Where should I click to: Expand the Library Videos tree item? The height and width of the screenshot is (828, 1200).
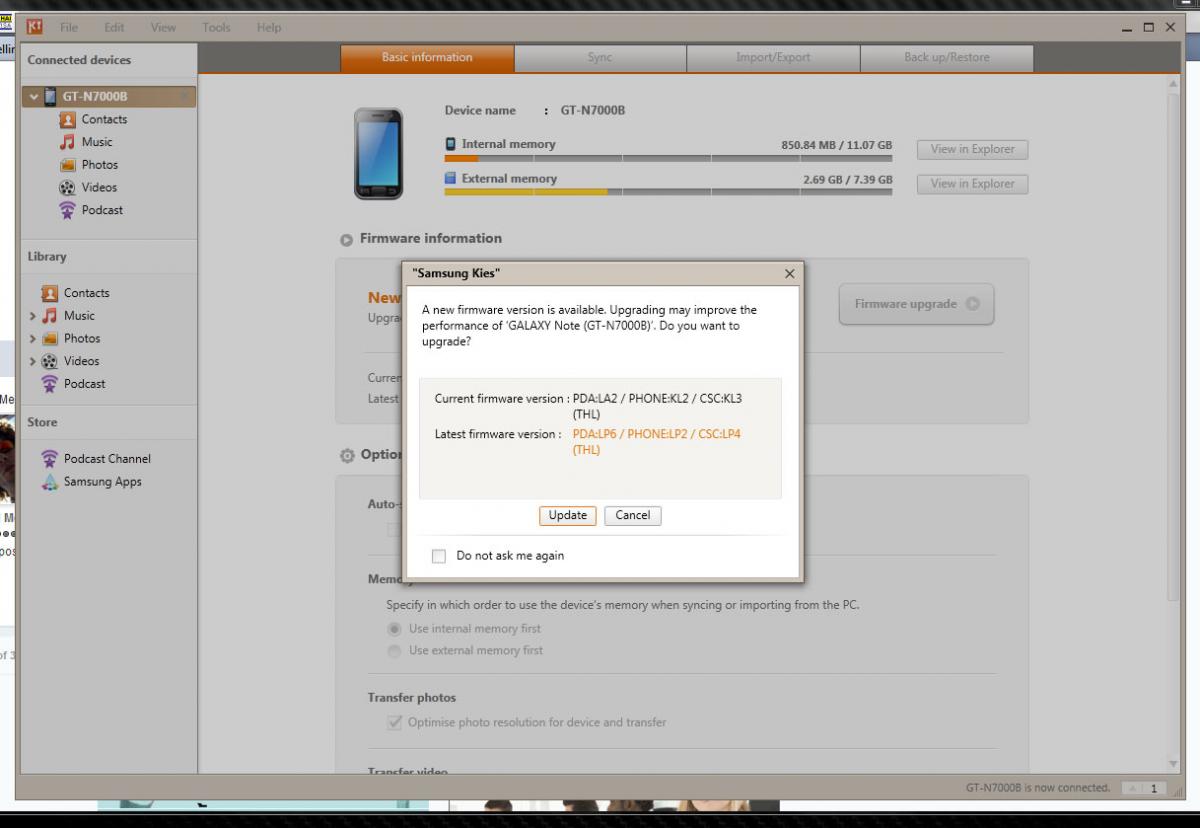pyautogui.click(x=34, y=361)
